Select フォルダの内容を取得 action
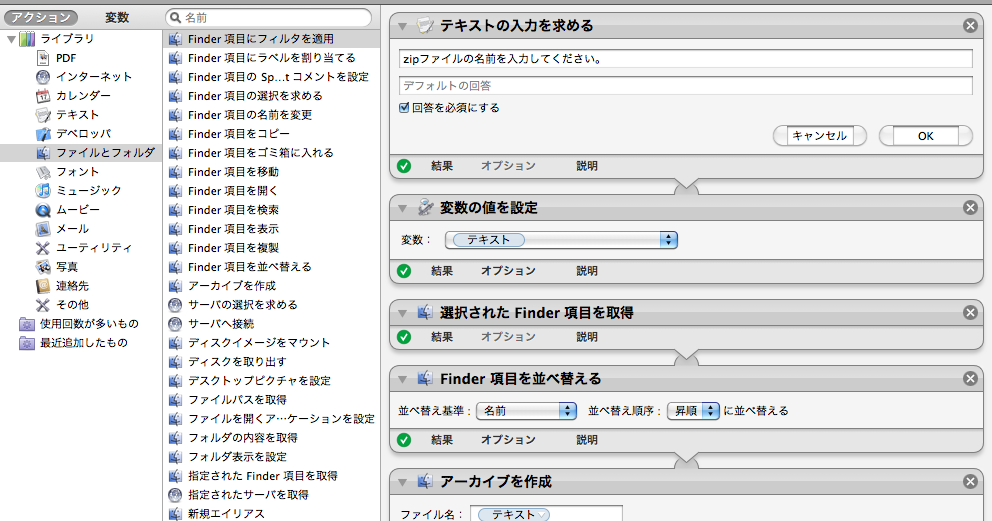Viewport: 992px width, 521px height. point(271,438)
